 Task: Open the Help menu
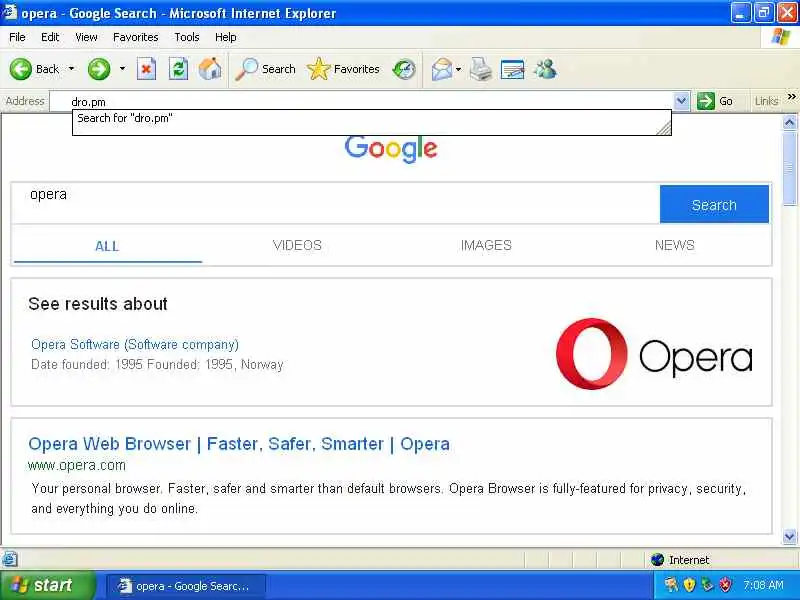pos(226,37)
